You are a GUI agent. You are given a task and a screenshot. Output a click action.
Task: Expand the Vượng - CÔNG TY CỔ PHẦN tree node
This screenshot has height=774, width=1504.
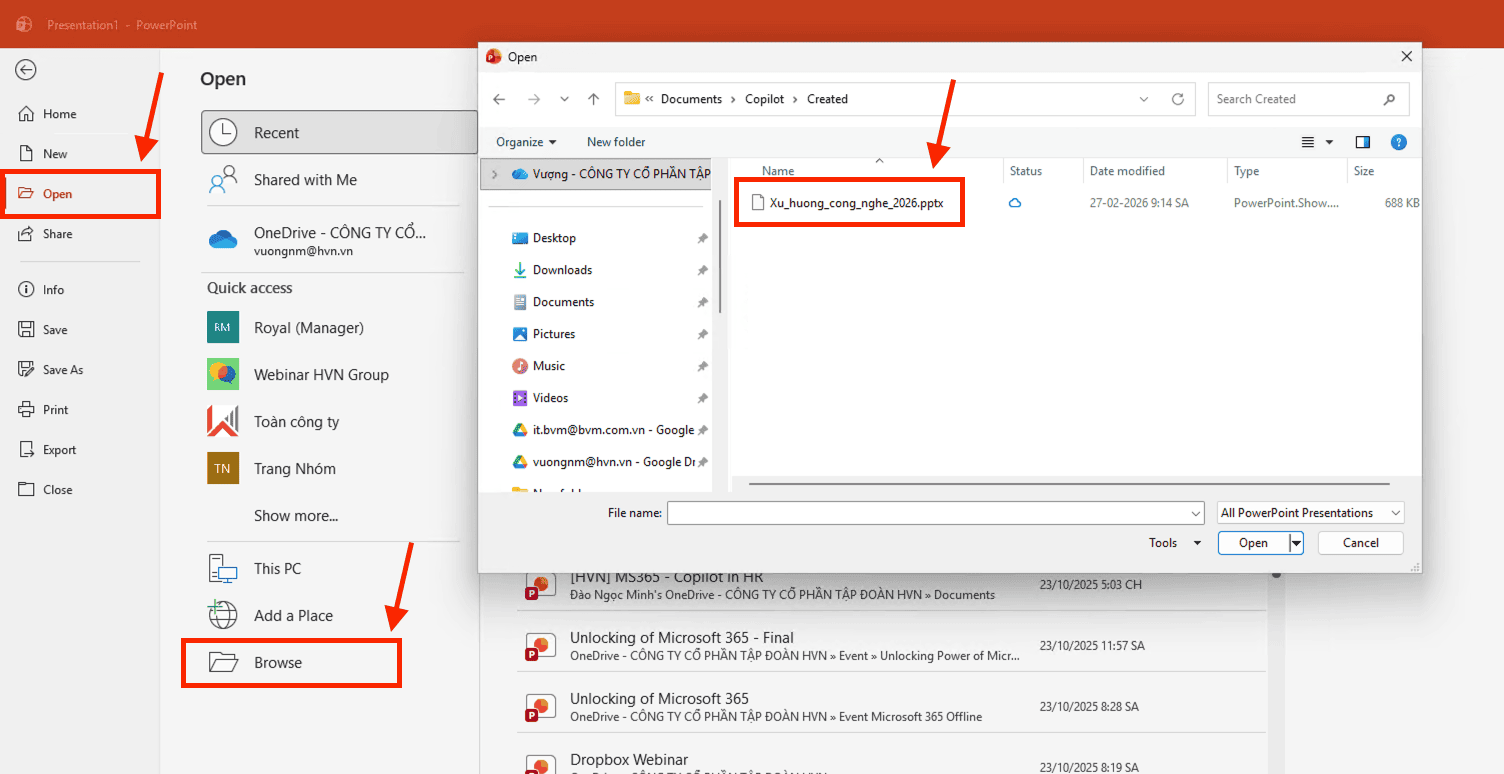coord(494,174)
